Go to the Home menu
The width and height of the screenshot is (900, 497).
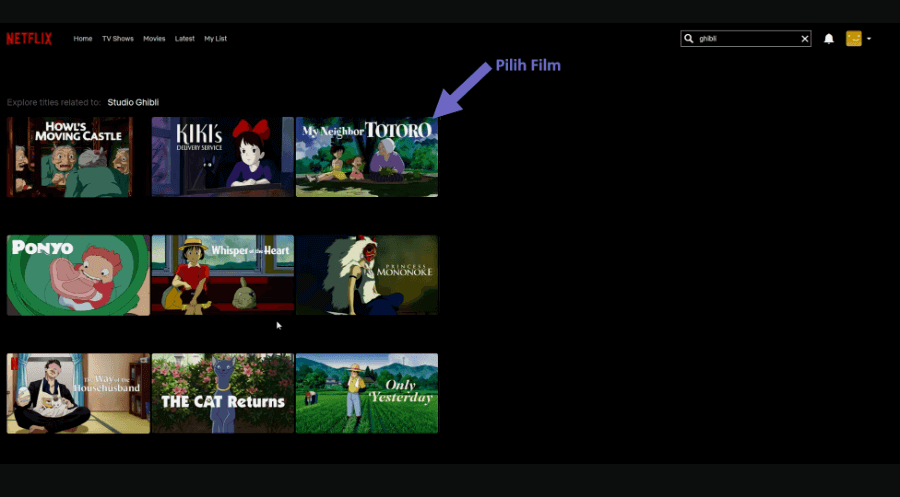coord(83,38)
